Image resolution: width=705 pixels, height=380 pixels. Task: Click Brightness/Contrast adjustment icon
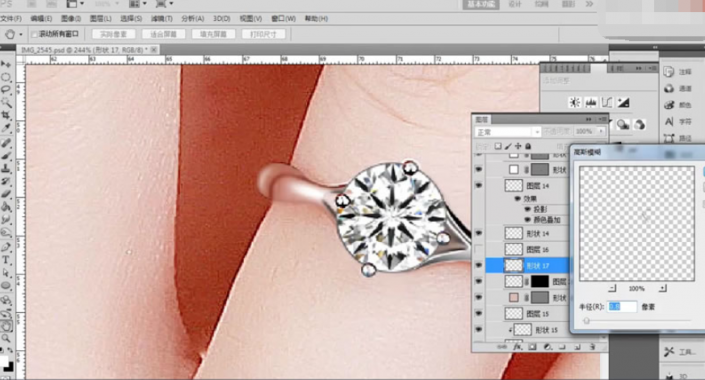[574, 103]
